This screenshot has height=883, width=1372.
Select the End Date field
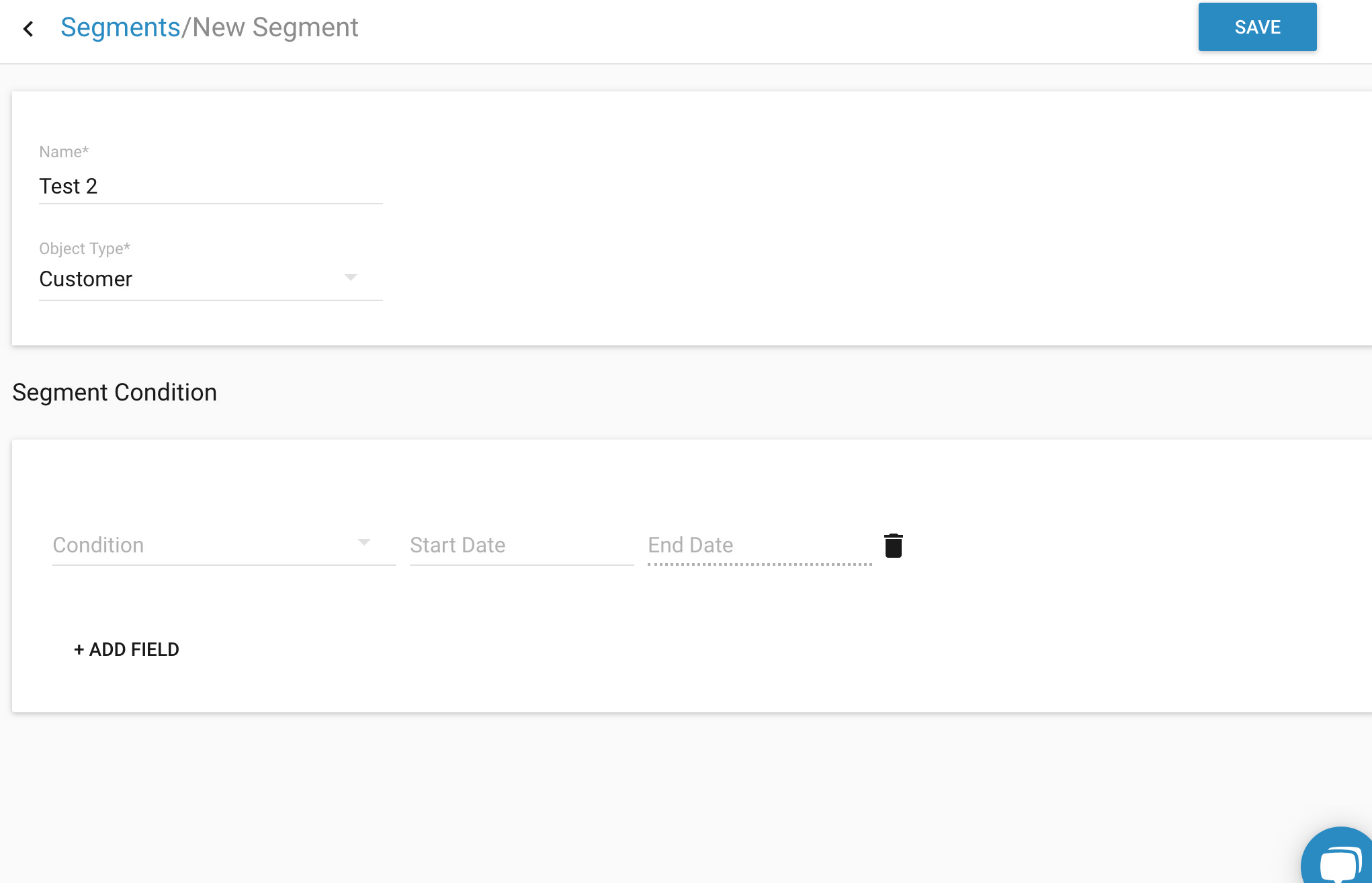pyautogui.click(x=759, y=545)
